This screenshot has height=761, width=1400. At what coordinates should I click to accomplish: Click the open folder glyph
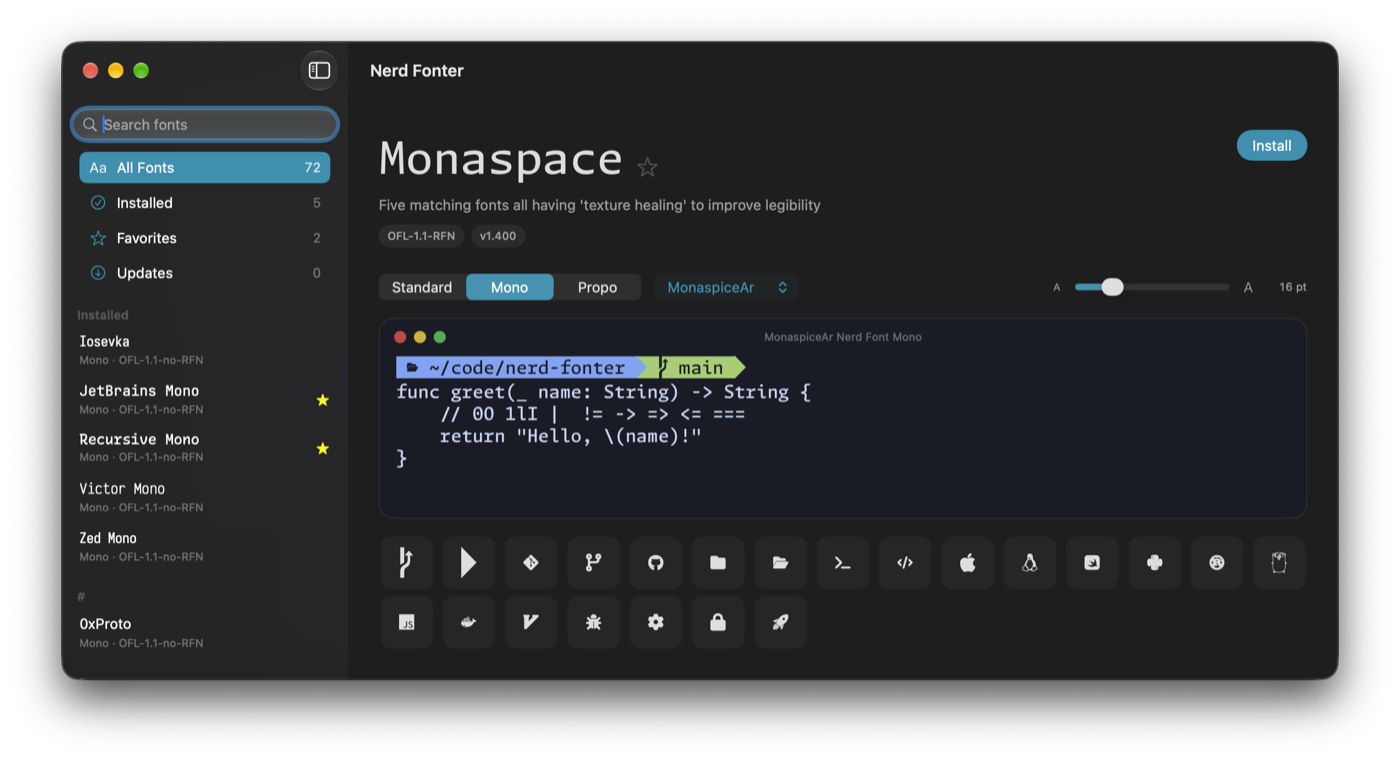tap(780, 563)
